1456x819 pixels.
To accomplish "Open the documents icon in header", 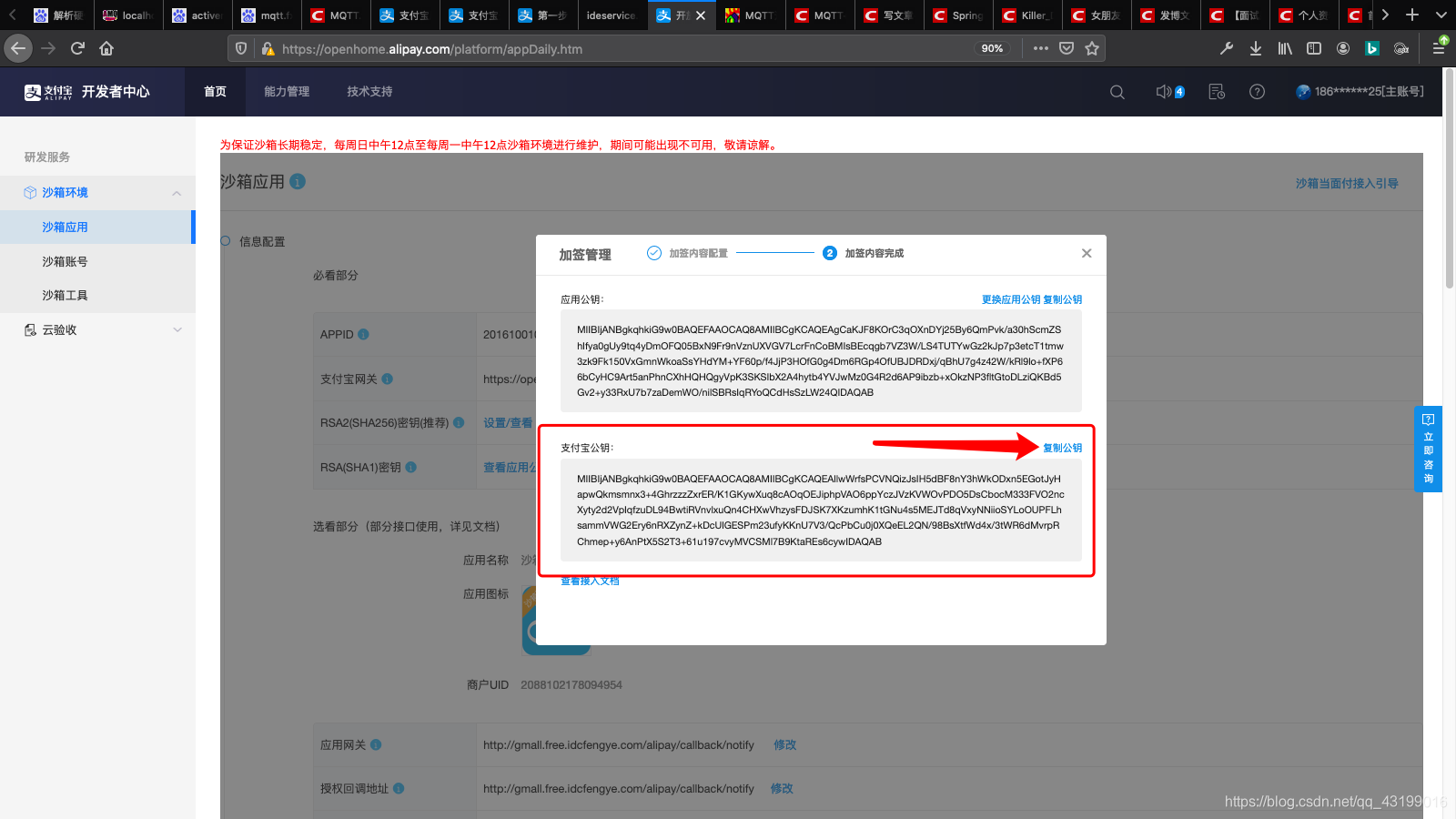I will (x=1217, y=92).
